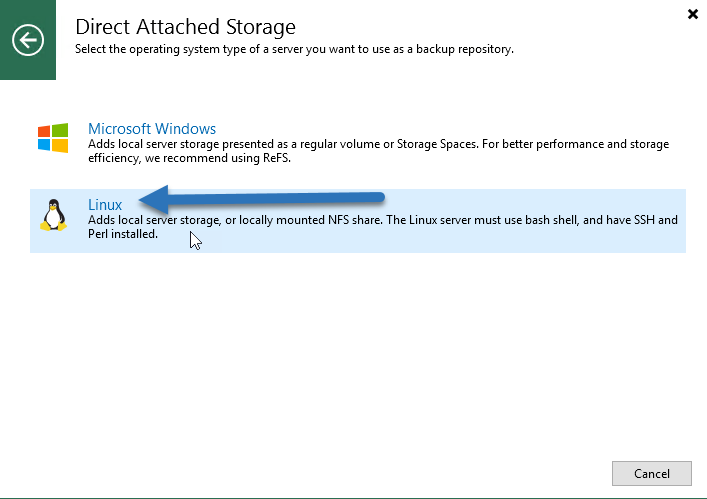Cancel the Direct Attached Storage wizard
Viewport: 707px width, 499px height.
tap(652, 473)
